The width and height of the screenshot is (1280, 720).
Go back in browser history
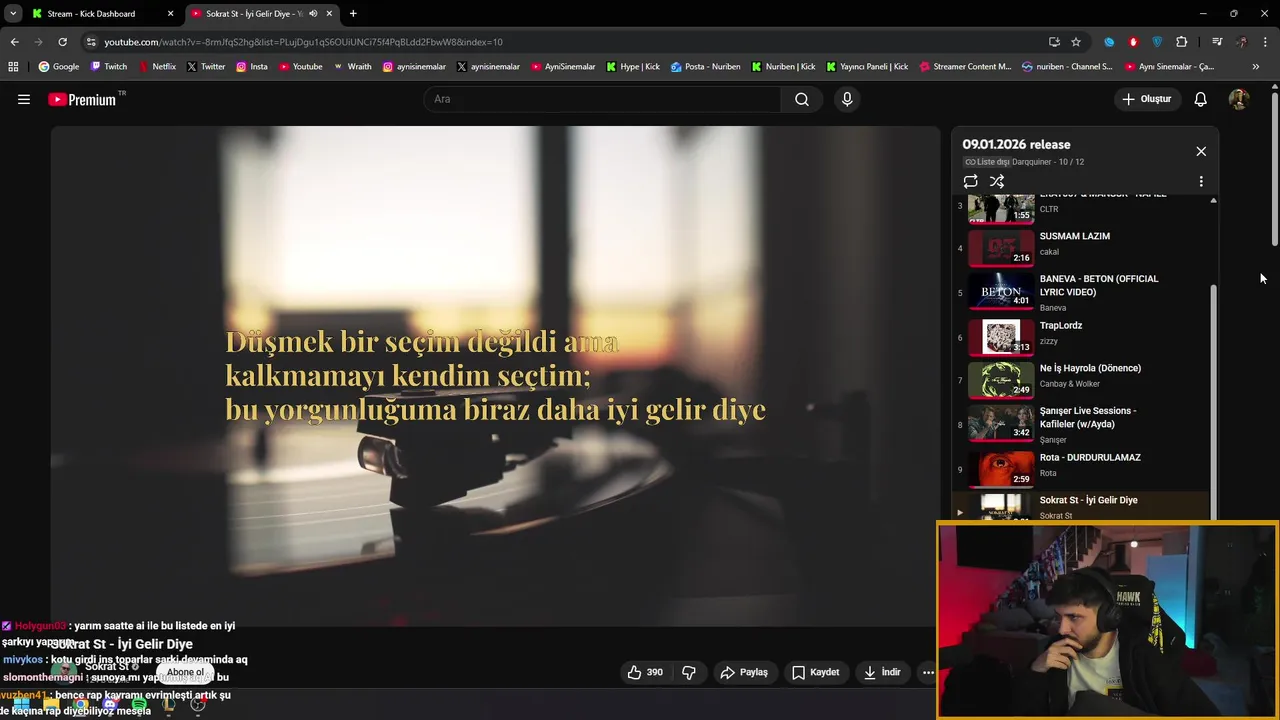(x=14, y=42)
